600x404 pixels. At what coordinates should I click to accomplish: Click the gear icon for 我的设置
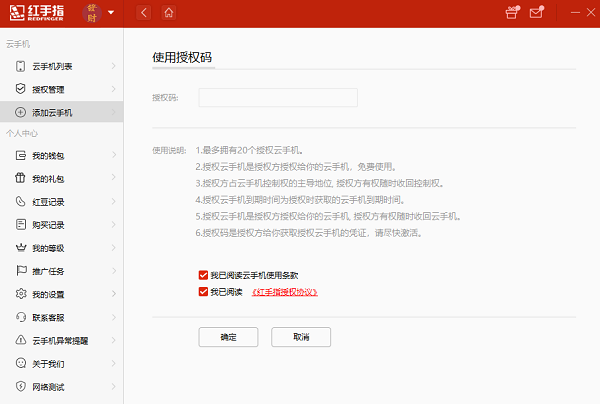click(x=21, y=293)
